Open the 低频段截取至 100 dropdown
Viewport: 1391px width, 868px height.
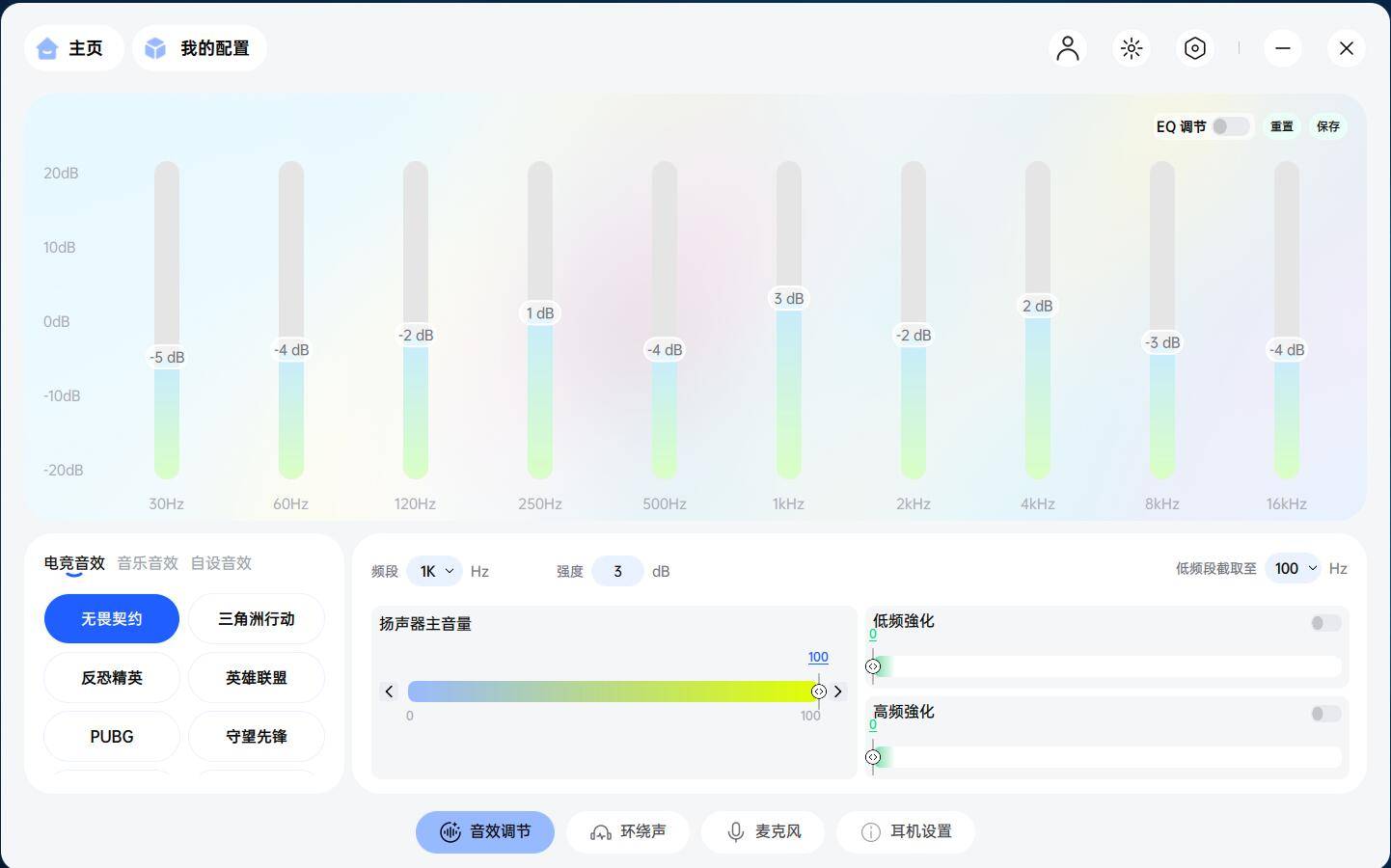pos(1293,569)
